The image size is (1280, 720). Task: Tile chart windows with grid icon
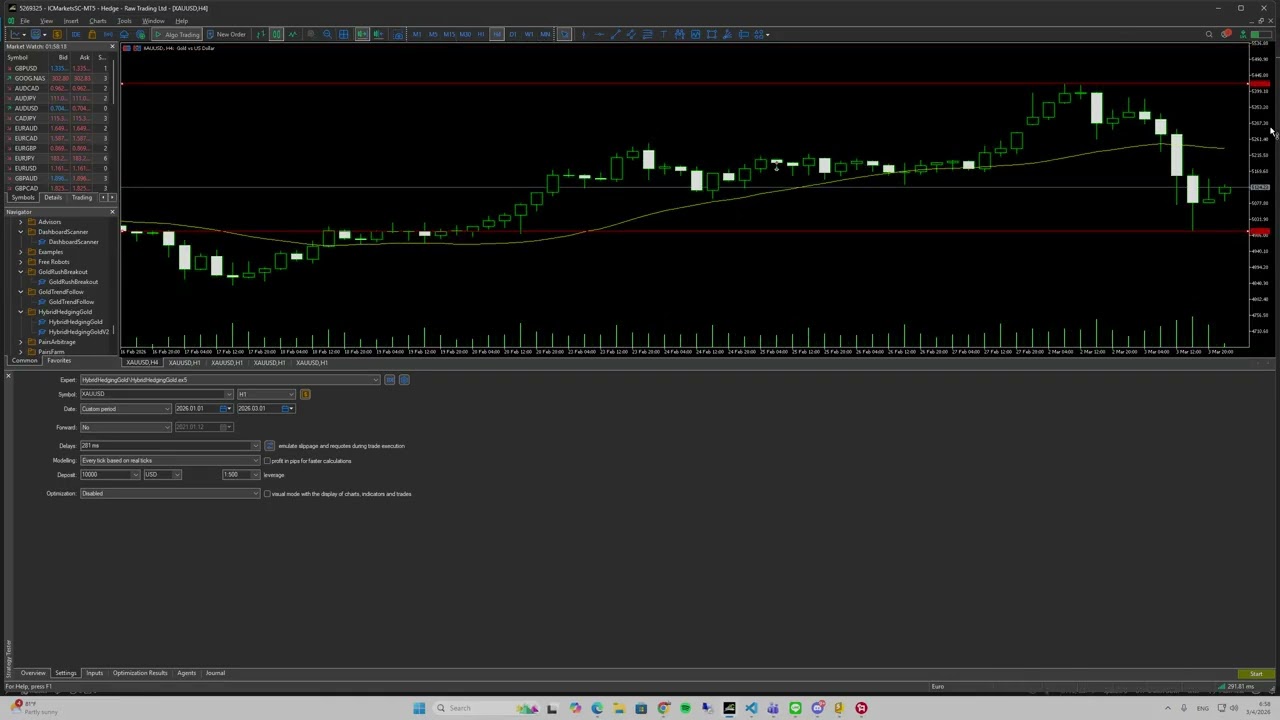343,34
